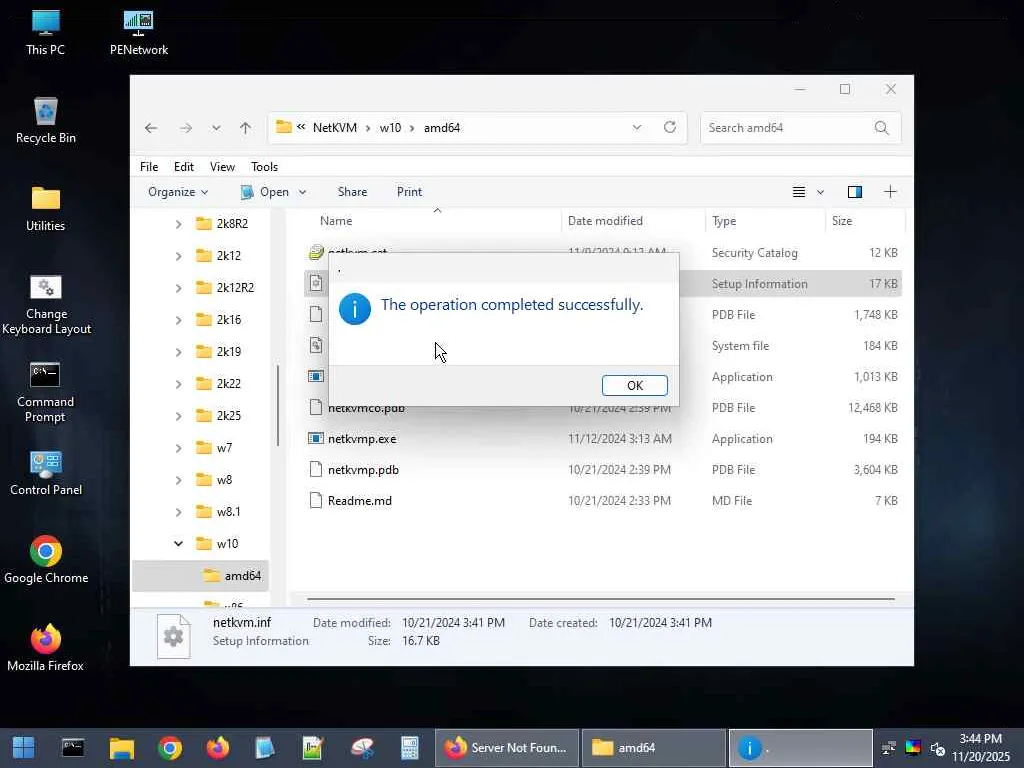Launch Mozilla Firefox from desktop
The width and height of the screenshot is (1024, 768).
click(x=46, y=648)
